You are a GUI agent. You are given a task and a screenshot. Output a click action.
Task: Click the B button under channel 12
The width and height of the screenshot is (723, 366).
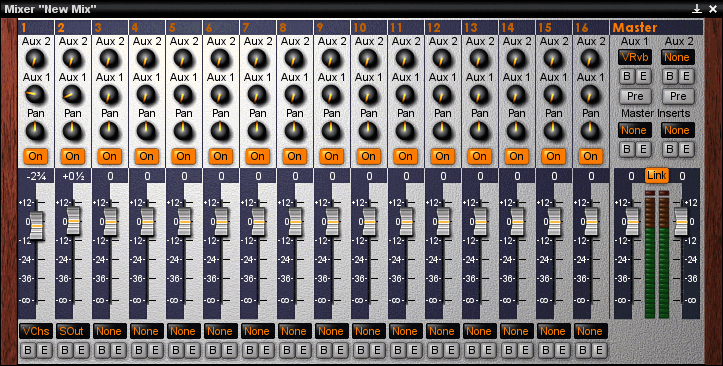435,350
